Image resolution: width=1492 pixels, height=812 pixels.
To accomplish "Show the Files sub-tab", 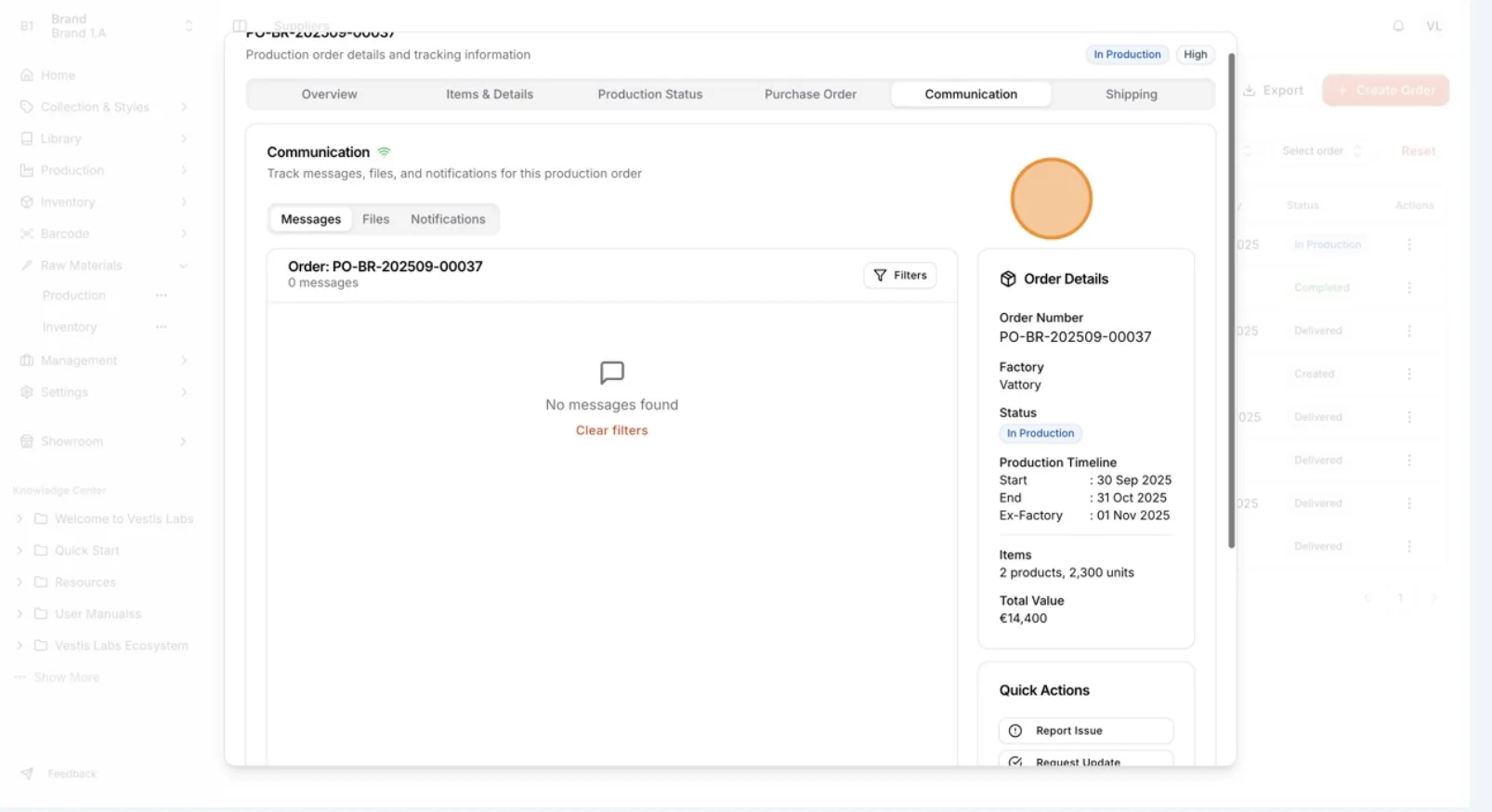I will pos(375,219).
